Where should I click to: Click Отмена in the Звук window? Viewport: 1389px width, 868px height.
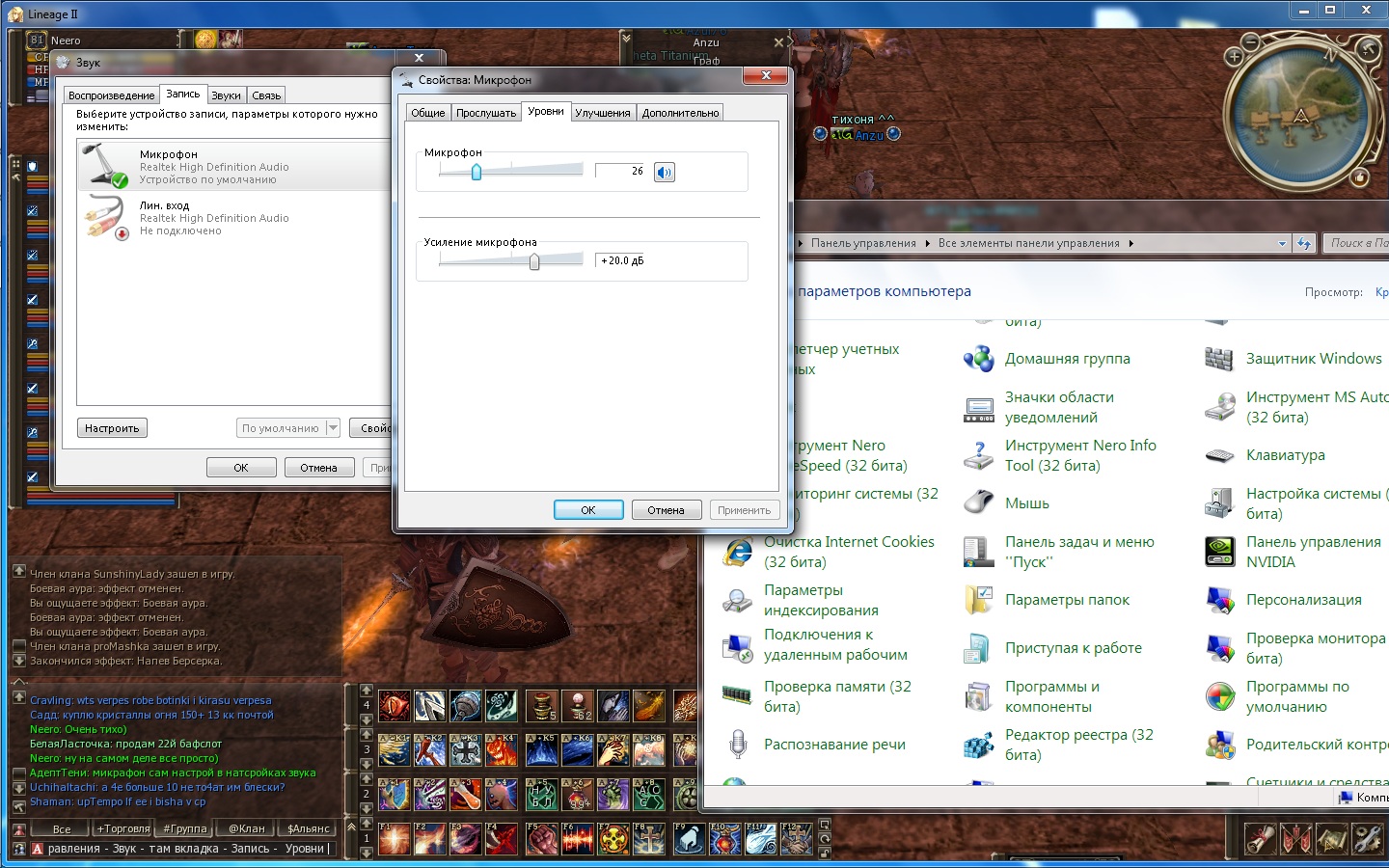318,468
